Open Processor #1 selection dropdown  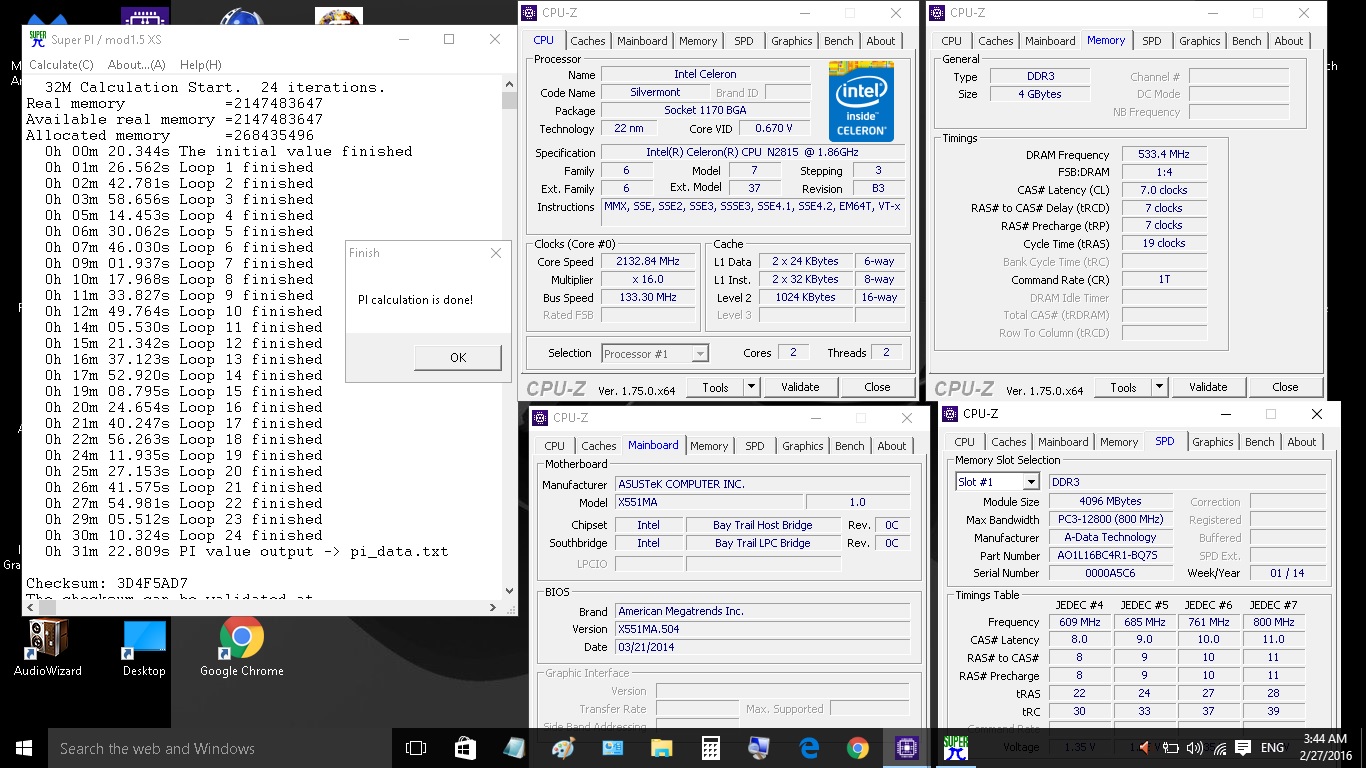click(655, 353)
